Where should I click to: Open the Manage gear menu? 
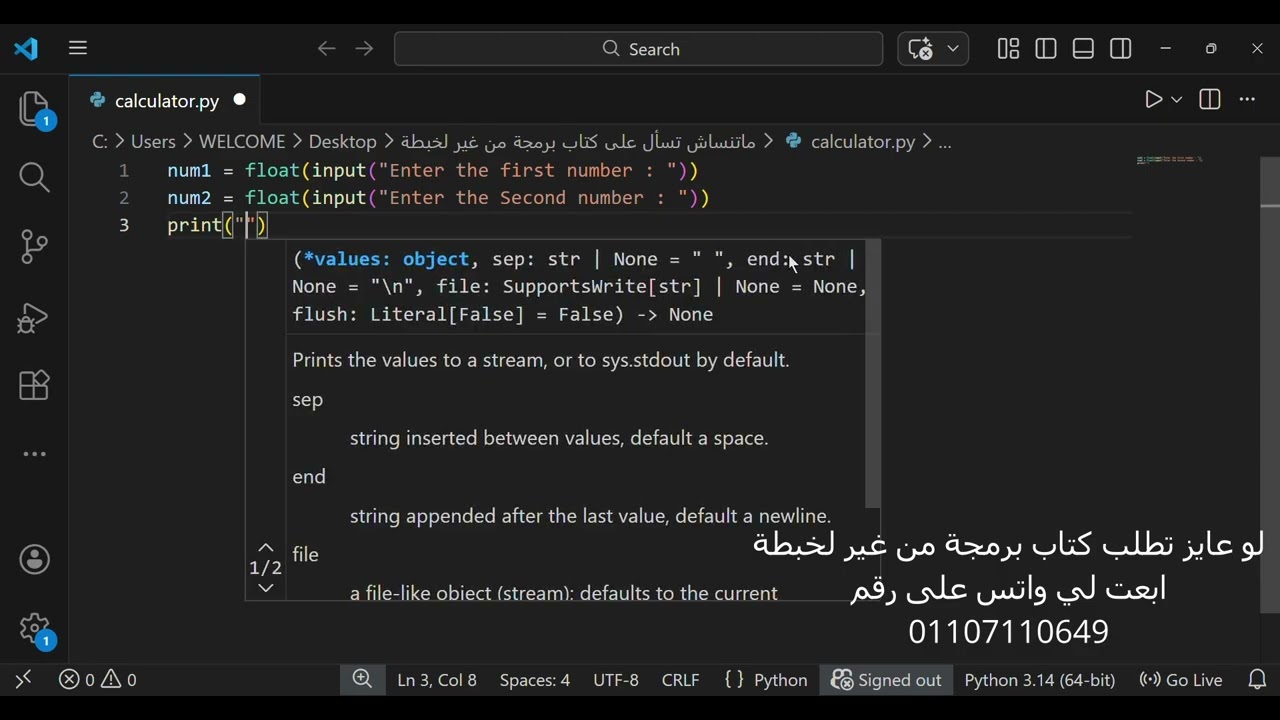click(34, 629)
